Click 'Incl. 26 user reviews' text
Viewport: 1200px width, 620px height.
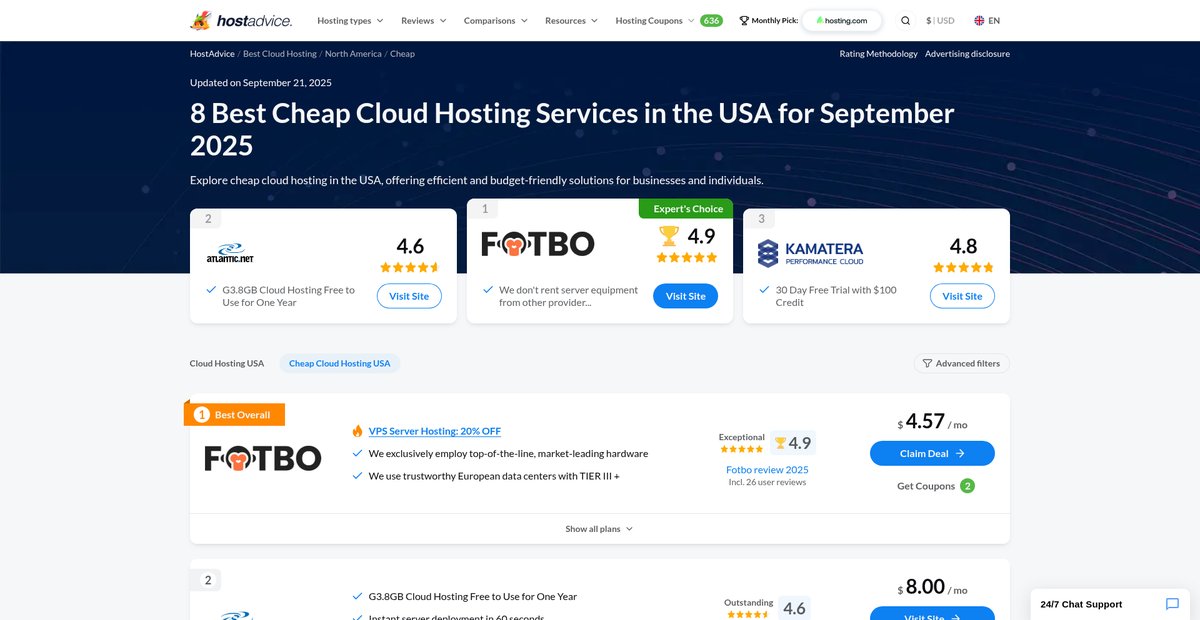[767, 482]
